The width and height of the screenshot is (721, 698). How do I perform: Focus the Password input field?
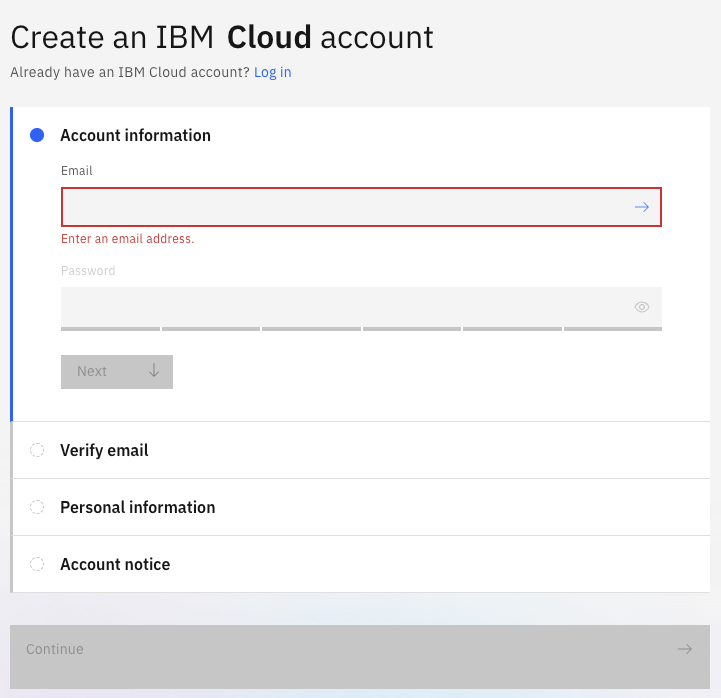[x=361, y=307]
